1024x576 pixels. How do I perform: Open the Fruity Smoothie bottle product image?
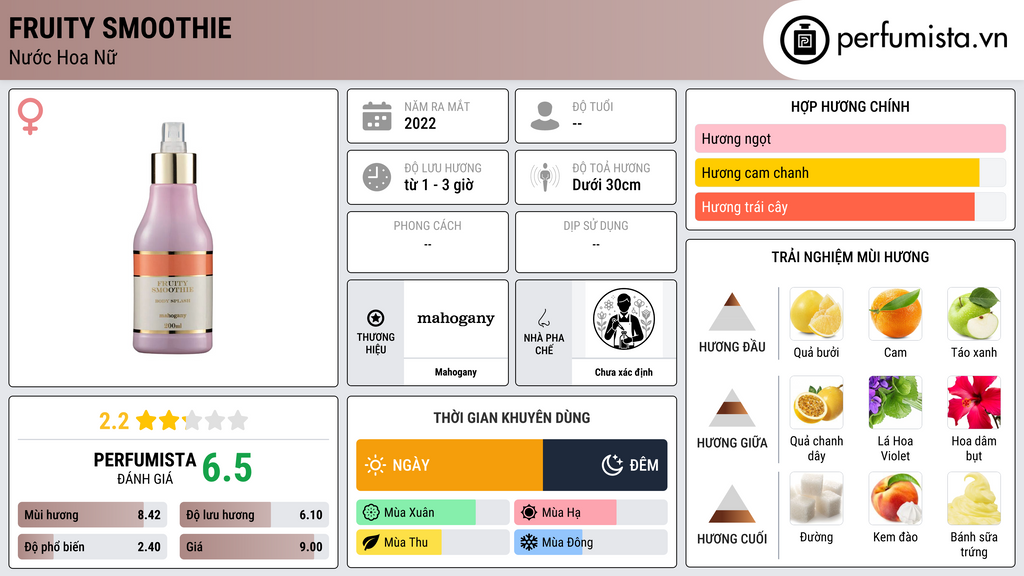pos(173,238)
